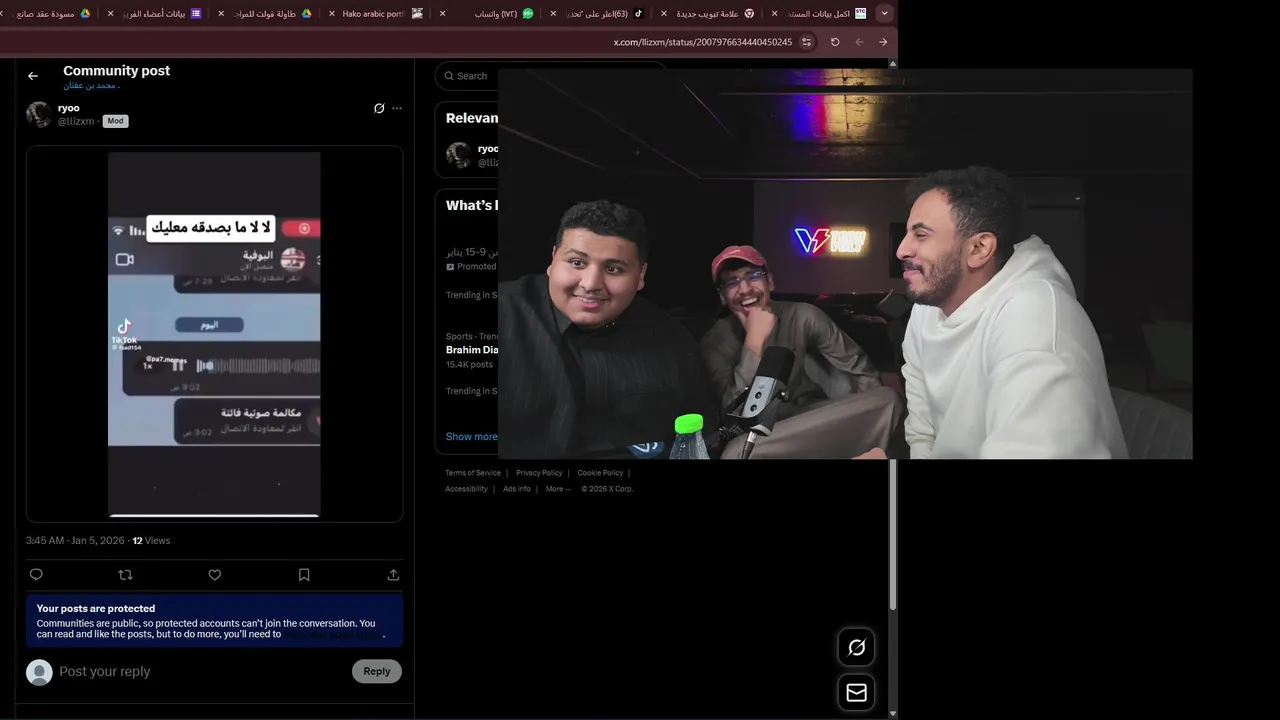The height and width of the screenshot is (720, 1280).
Task: Open Terms of Service link
Action: tap(473, 473)
